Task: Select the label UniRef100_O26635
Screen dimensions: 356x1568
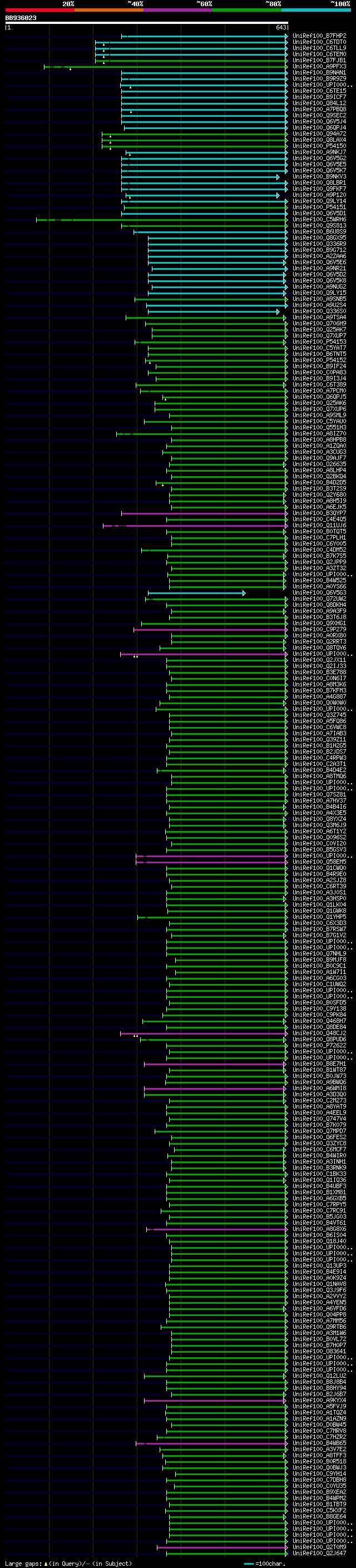Action: tap(319, 464)
